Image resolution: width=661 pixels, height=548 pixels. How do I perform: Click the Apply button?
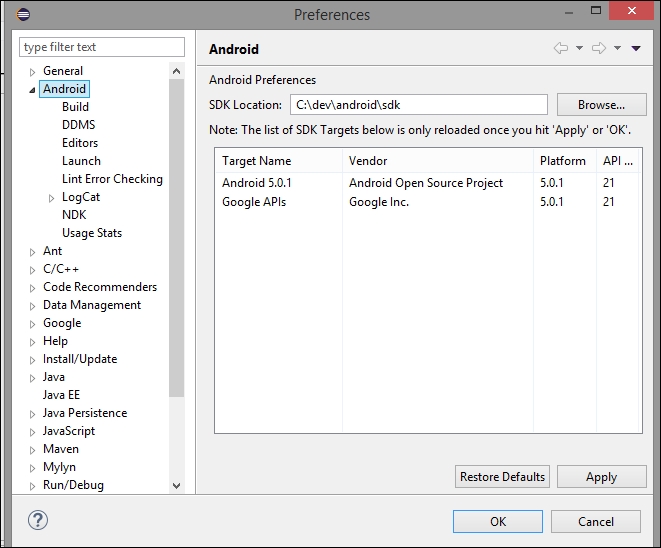pyautogui.click(x=602, y=477)
